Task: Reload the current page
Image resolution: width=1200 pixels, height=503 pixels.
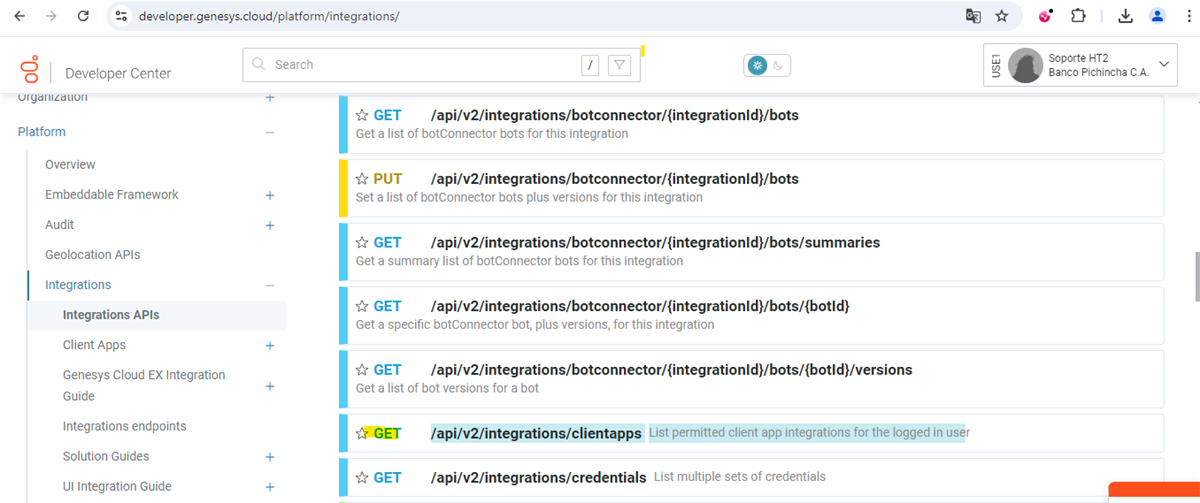Action: coord(83,16)
